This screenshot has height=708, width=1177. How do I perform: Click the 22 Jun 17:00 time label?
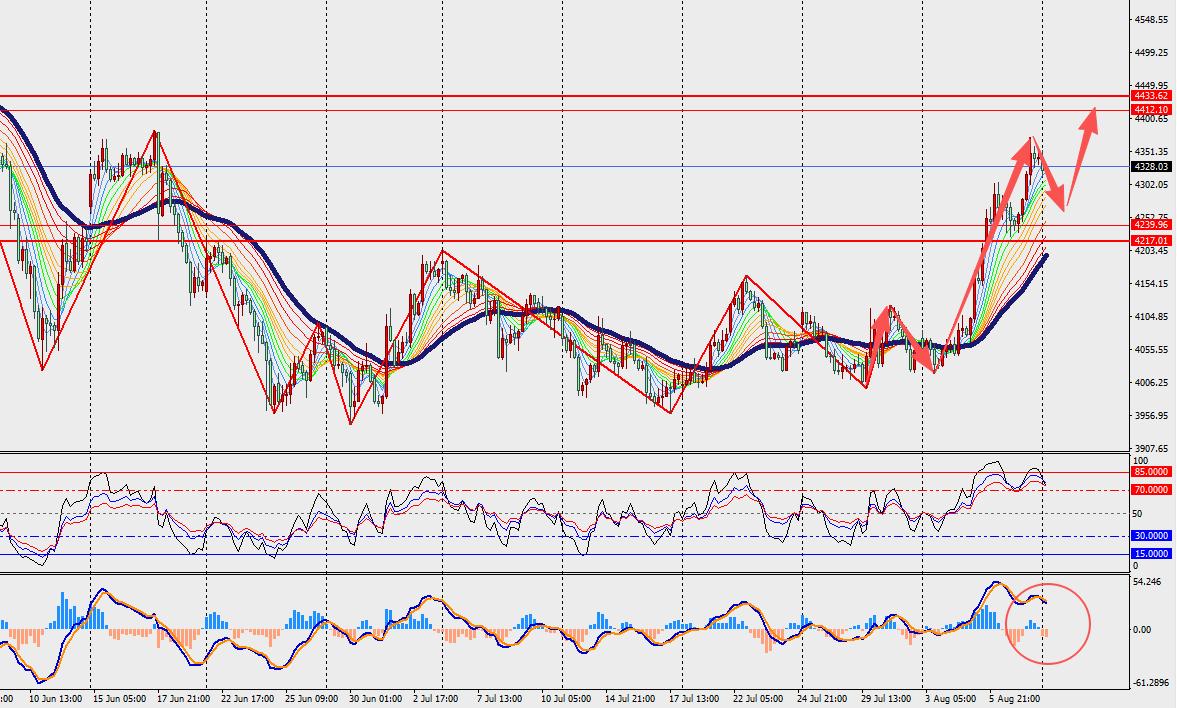click(x=248, y=699)
